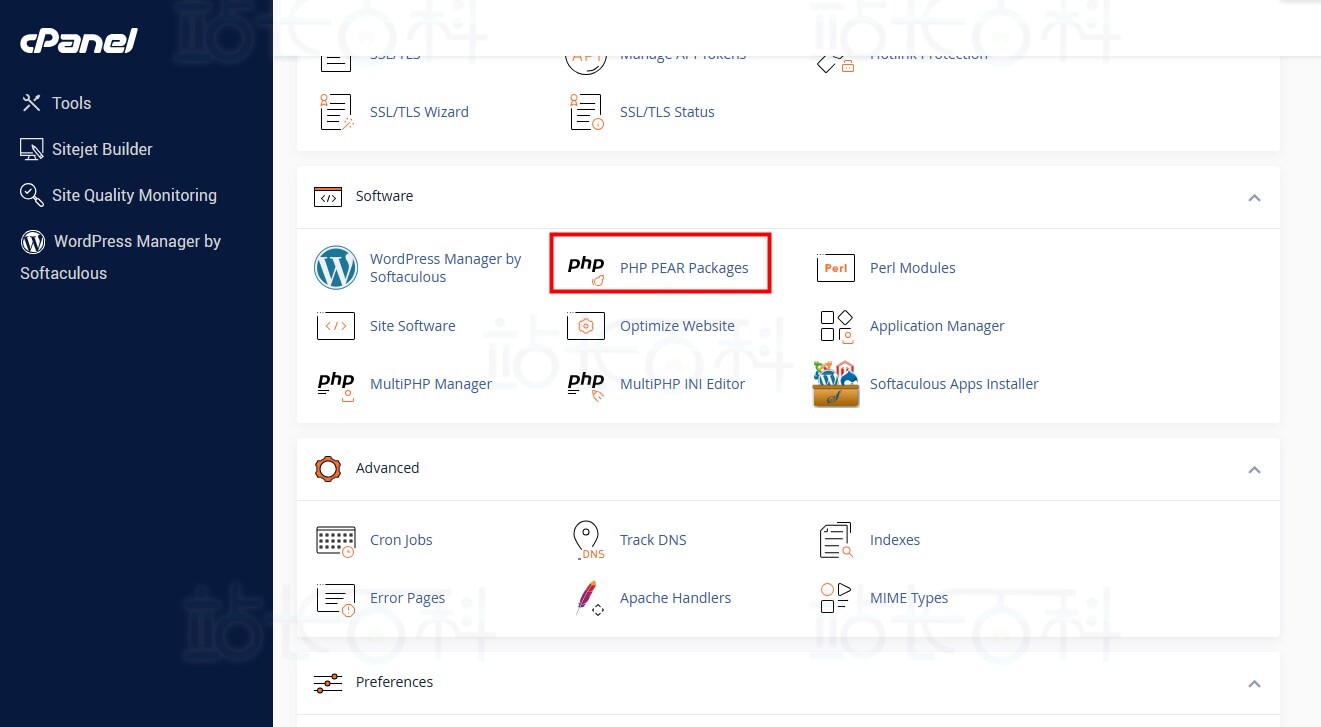Open the SSL/TLS Wizard link
The width and height of the screenshot is (1321, 727).
point(419,111)
